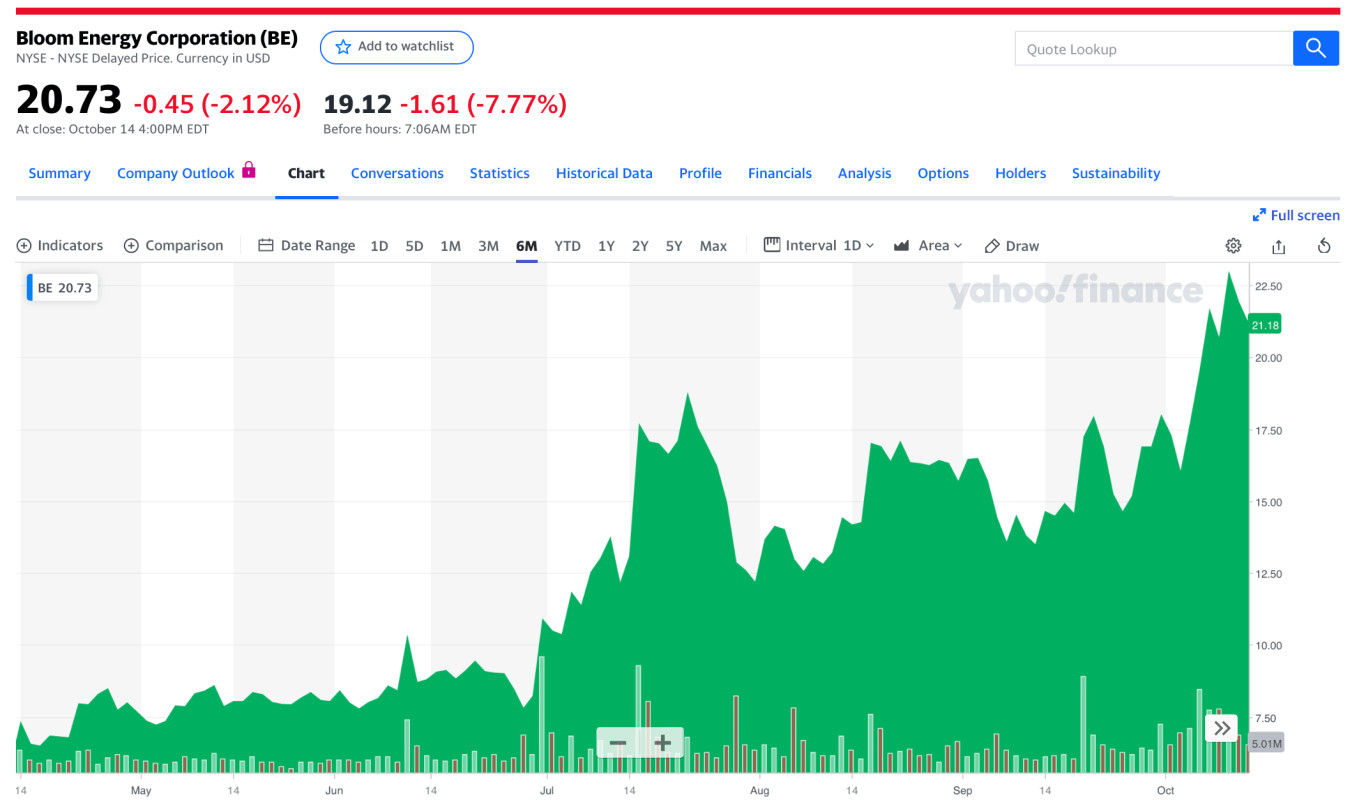
Task: Select the 1D time range
Action: pos(379,246)
